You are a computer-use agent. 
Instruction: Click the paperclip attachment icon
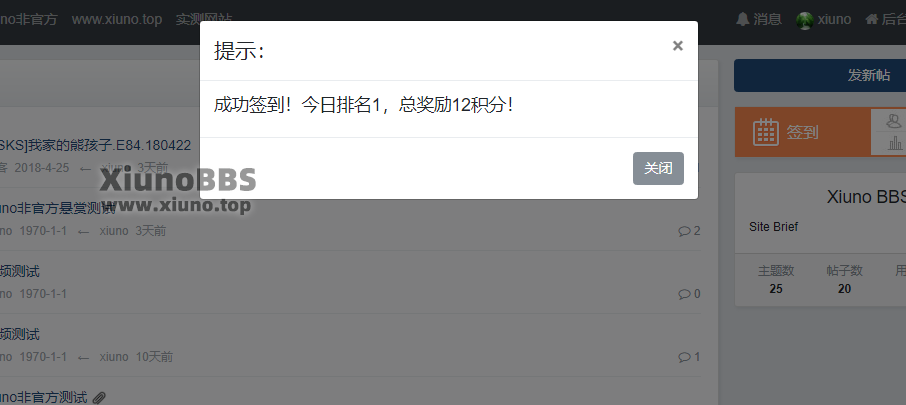click(x=99, y=398)
